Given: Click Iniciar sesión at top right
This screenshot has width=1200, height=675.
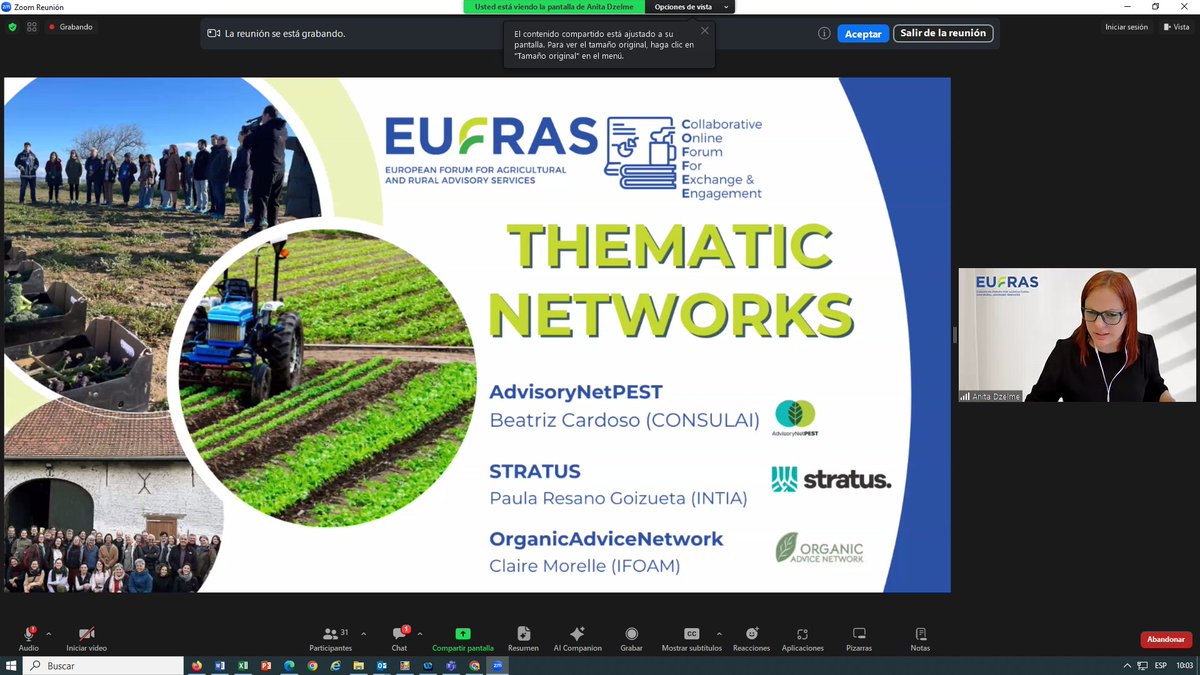Looking at the screenshot, I should point(1126,27).
